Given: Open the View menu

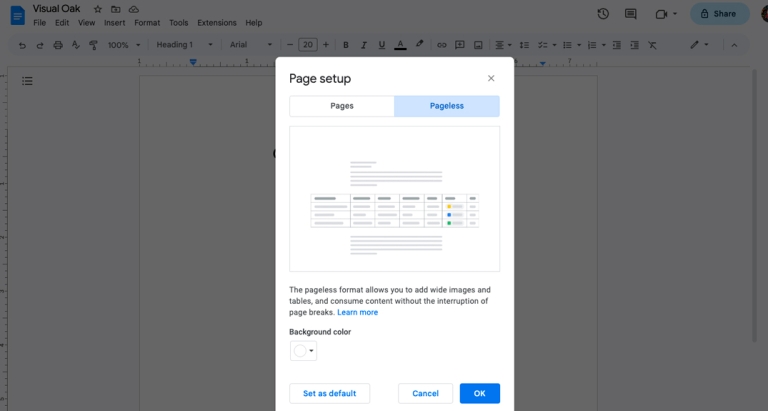Looking at the screenshot, I should [86, 23].
